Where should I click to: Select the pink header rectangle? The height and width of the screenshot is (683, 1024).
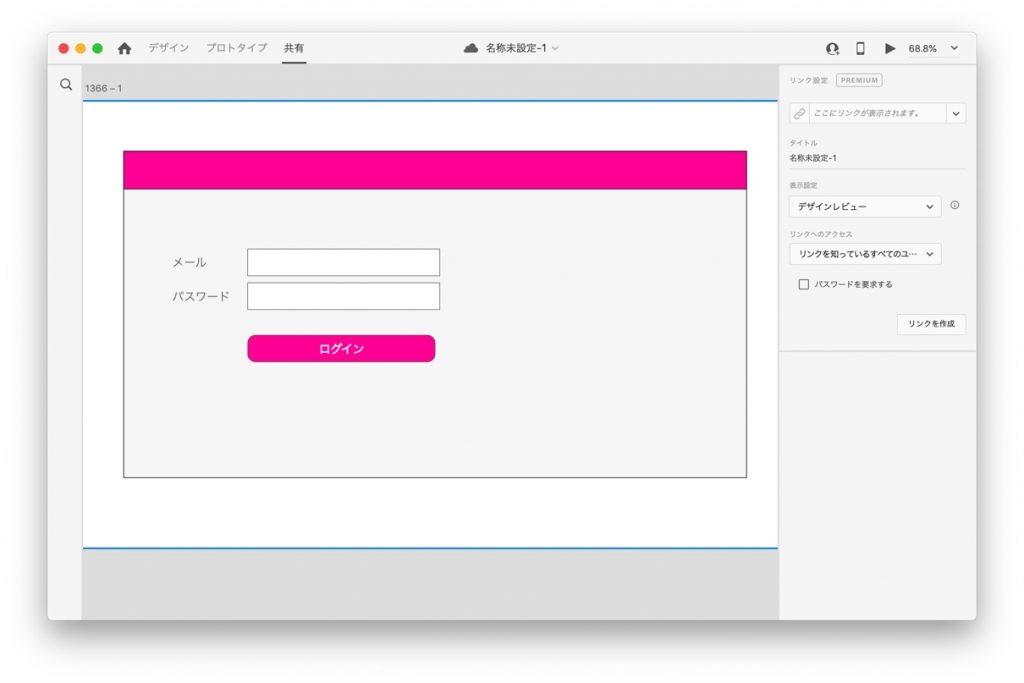point(435,170)
